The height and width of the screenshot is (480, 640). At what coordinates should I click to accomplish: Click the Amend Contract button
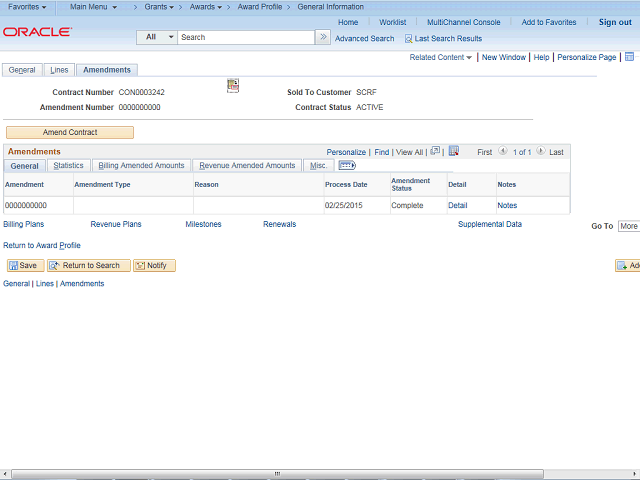coord(70,132)
